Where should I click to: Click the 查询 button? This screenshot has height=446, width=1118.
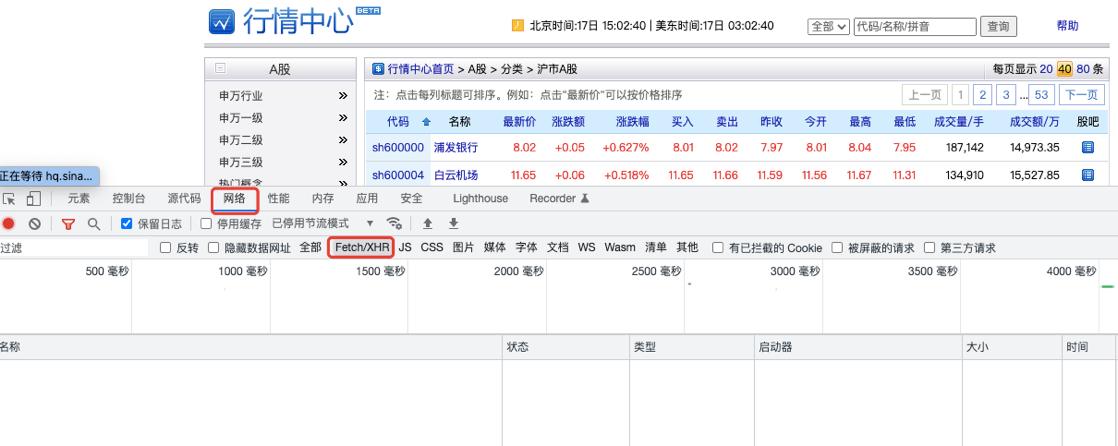coord(998,26)
